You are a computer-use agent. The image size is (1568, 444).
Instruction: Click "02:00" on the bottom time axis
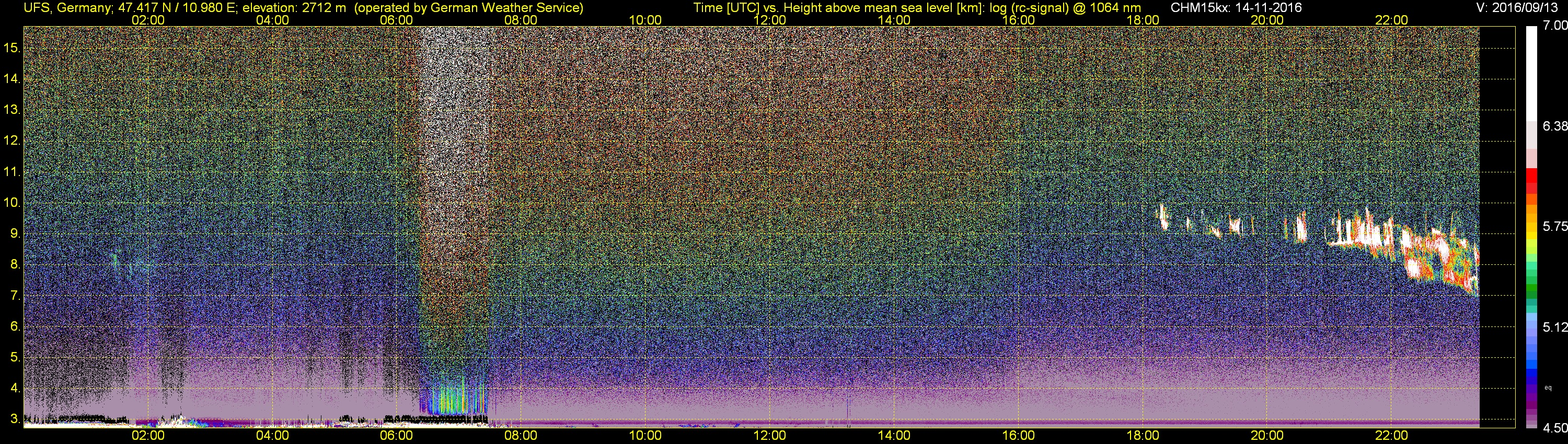pos(148,436)
